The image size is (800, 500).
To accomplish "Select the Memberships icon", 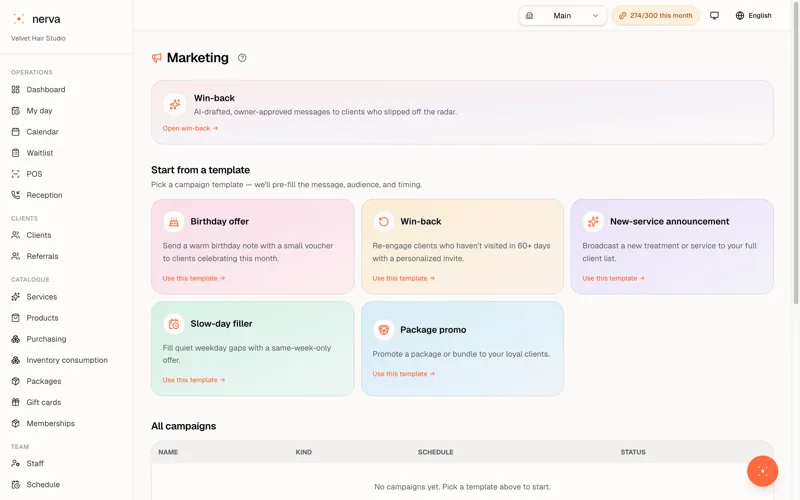I will (16, 423).
